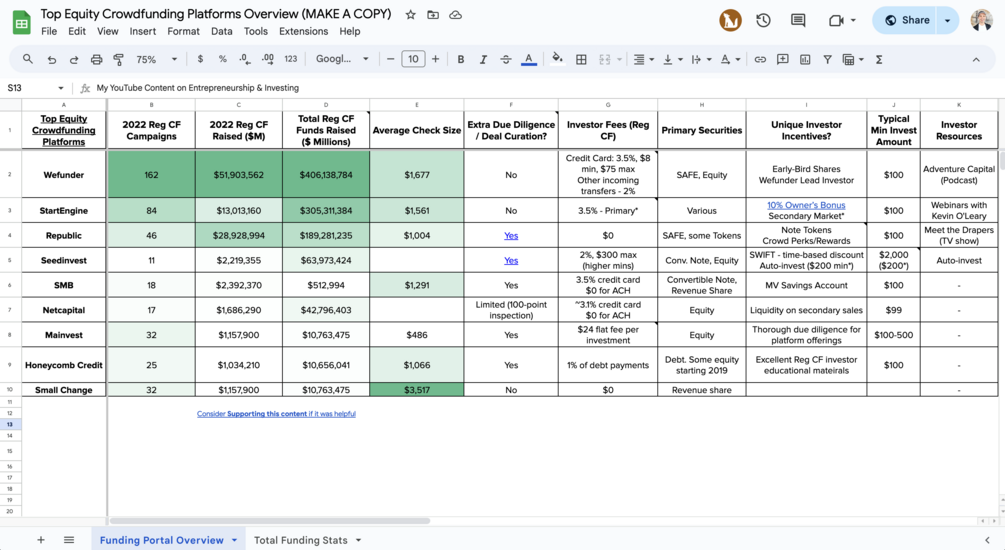Insert a chart
The width and height of the screenshot is (1005, 550).
tap(805, 59)
